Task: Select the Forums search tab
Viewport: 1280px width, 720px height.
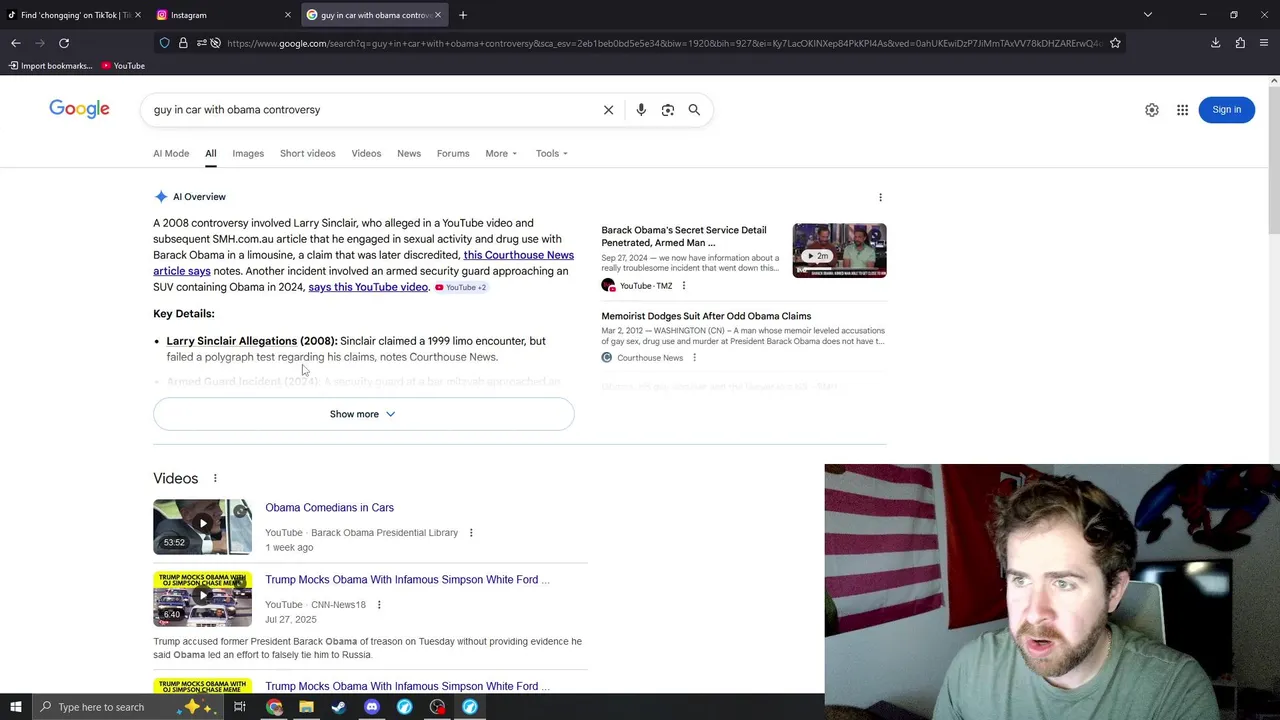Action: coord(453,153)
